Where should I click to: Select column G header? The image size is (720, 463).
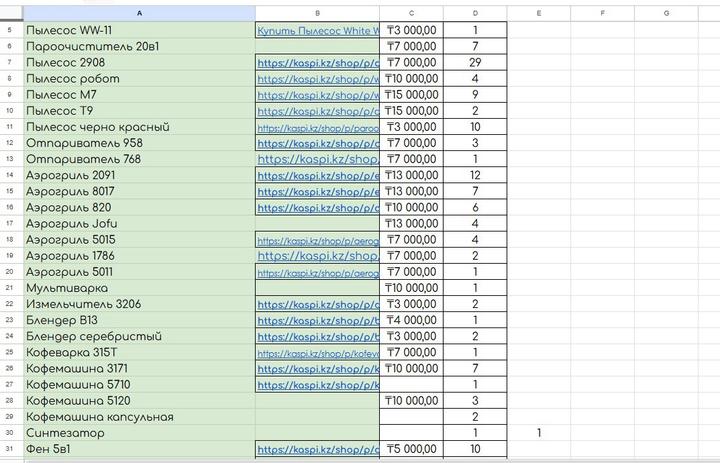click(x=666, y=13)
